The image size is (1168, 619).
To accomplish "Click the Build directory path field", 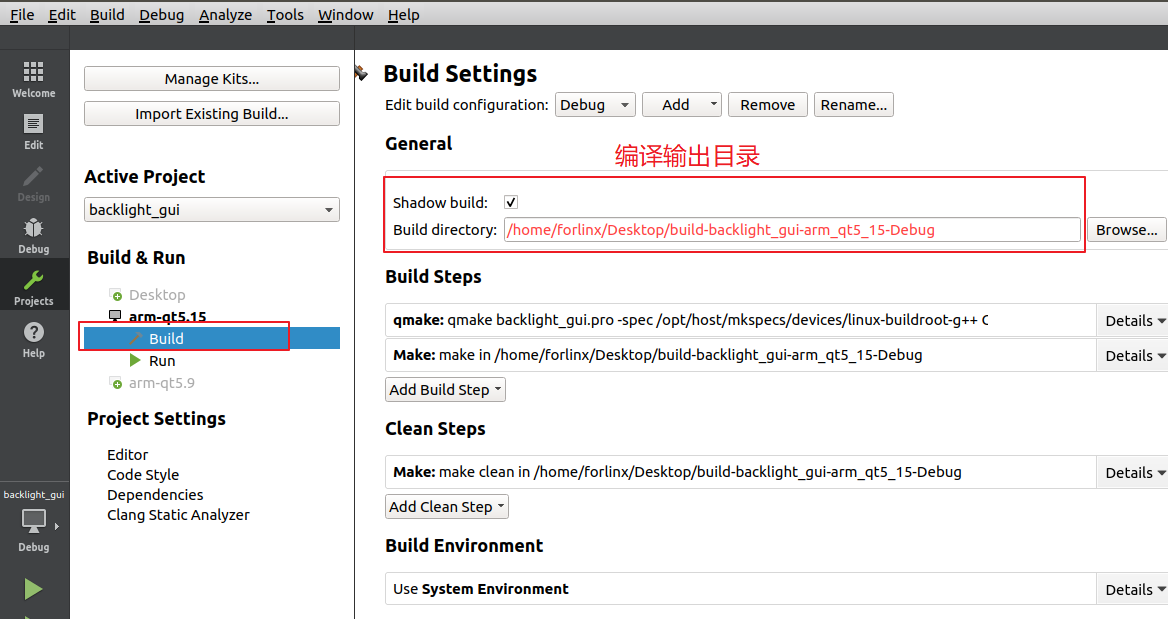I will point(792,230).
